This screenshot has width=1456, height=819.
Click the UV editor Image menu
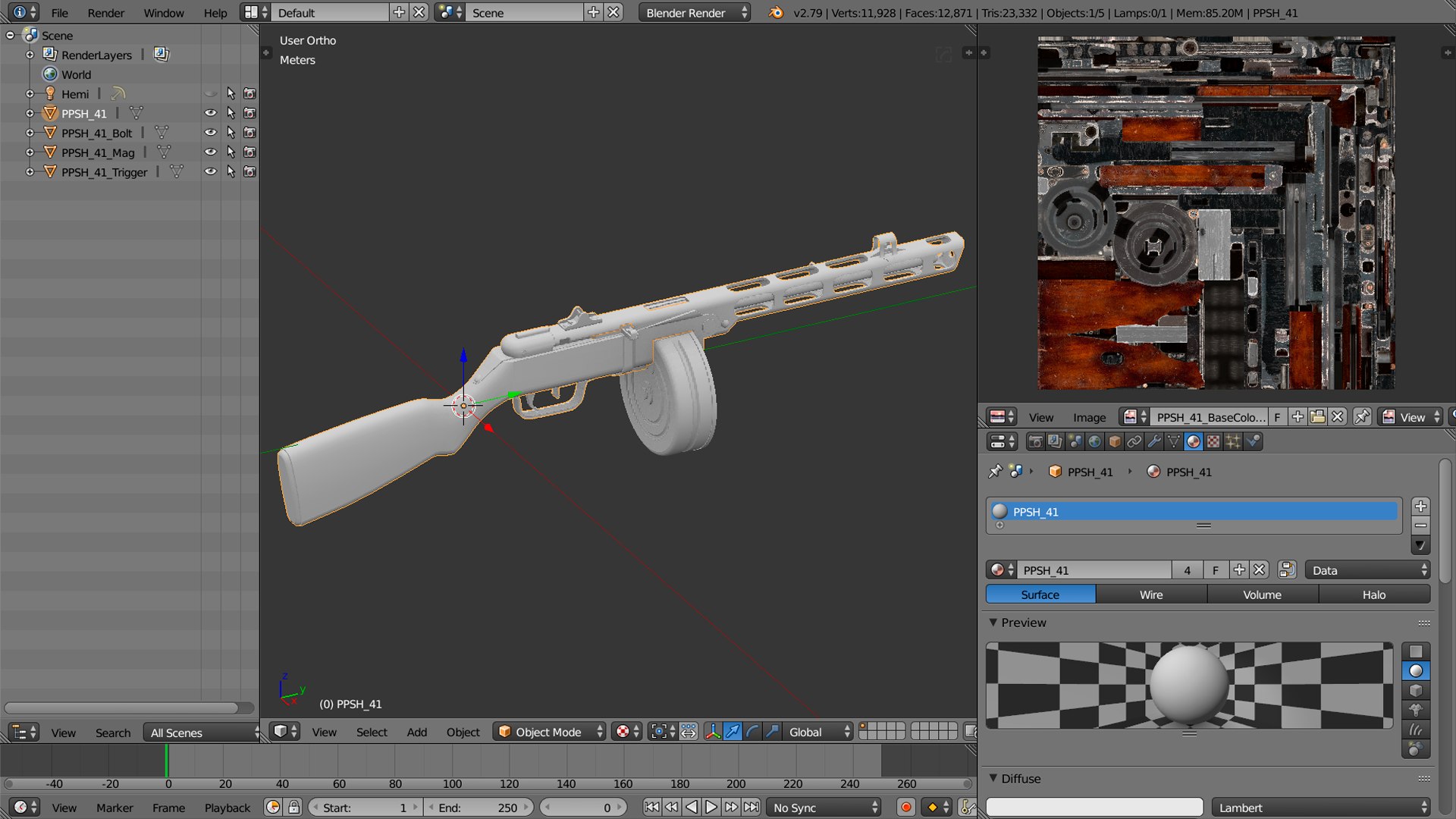(1089, 417)
